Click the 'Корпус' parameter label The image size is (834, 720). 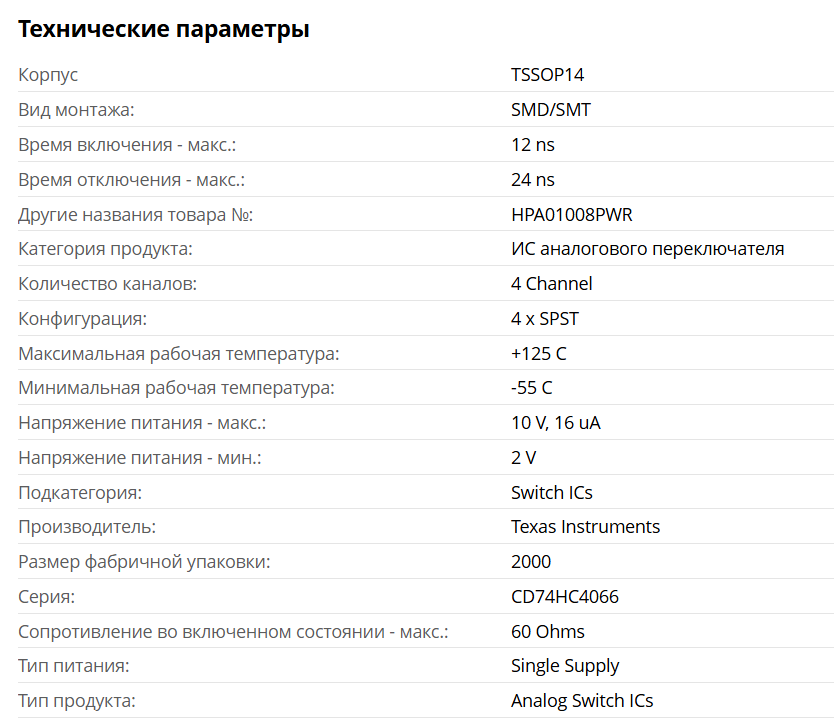(48, 75)
